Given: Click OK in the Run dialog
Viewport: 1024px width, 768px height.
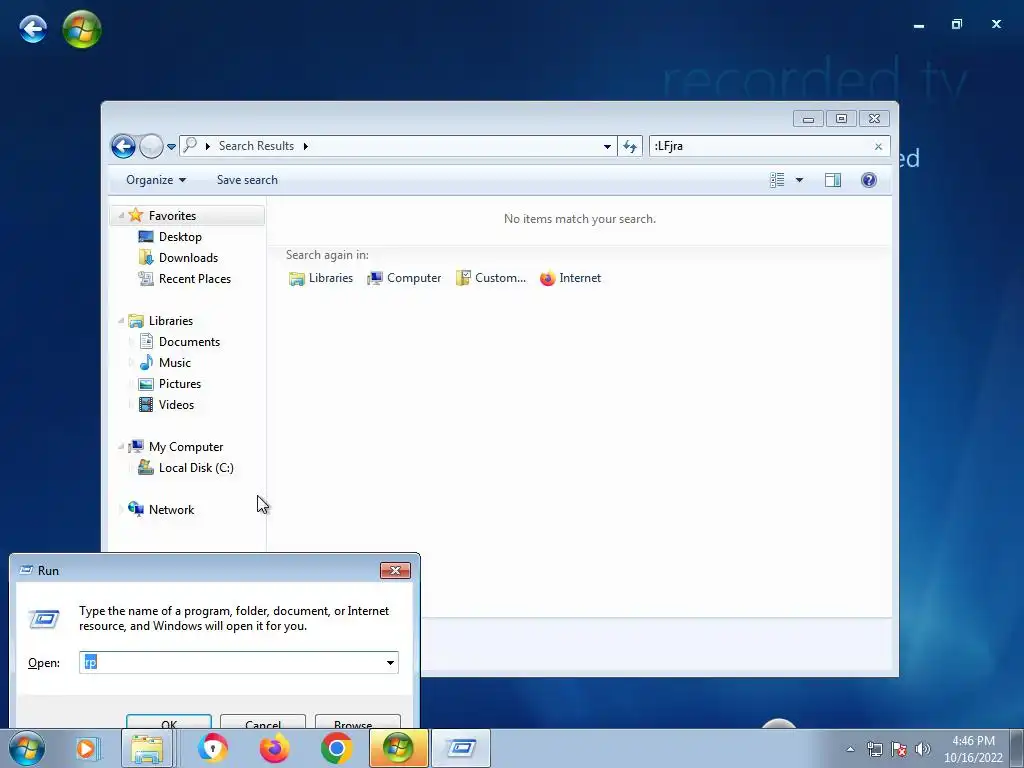Looking at the screenshot, I should (x=168, y=724).
